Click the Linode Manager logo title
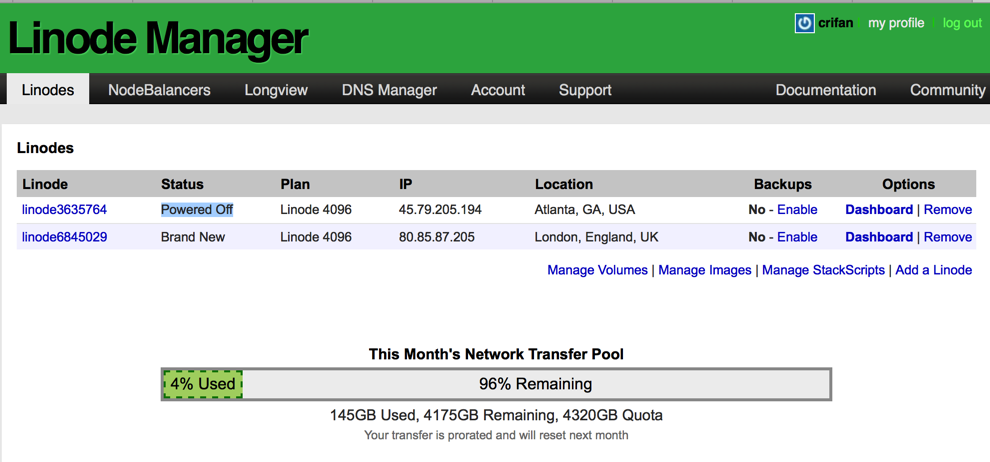The width and height of the screenshot is (990, 462). [x=158, y=39]
